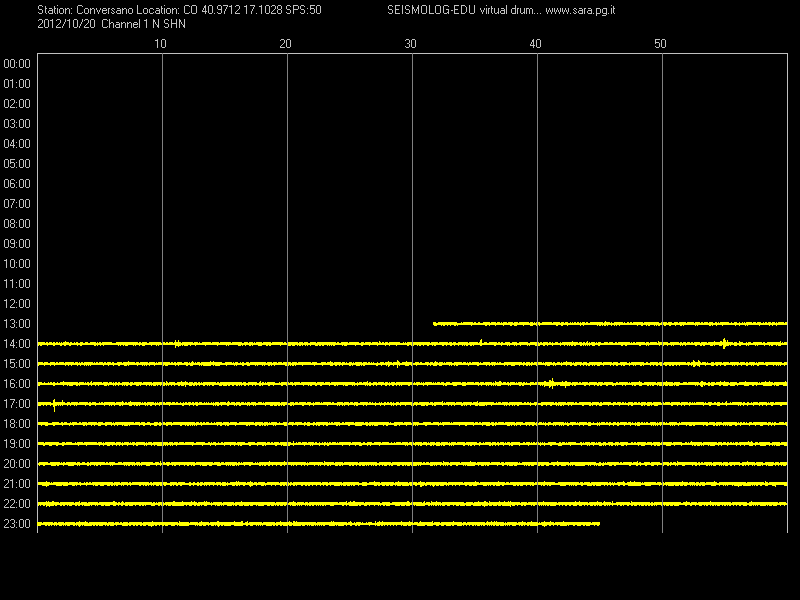Click the 11:00 hour label

click(x=17, y=284)
